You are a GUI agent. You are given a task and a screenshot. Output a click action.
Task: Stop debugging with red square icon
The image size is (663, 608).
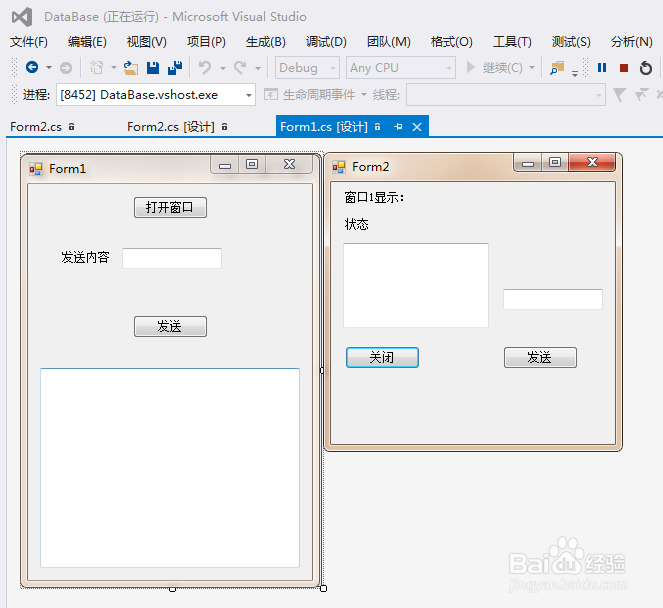click(x=624, y=68)
